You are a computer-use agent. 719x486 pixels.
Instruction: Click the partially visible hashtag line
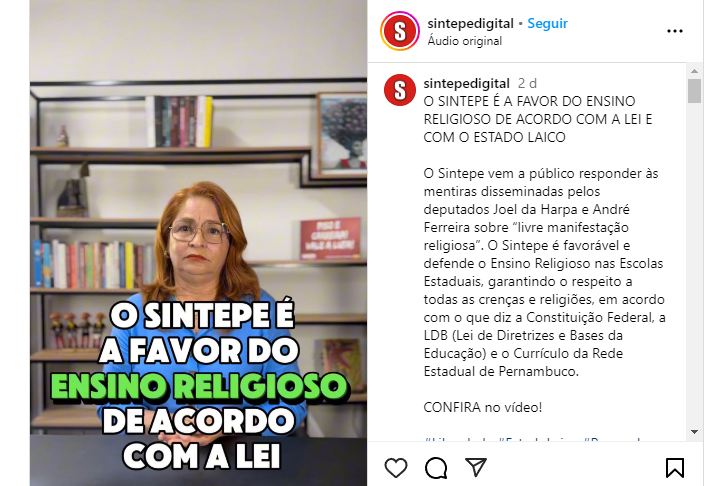coord(532,440)
